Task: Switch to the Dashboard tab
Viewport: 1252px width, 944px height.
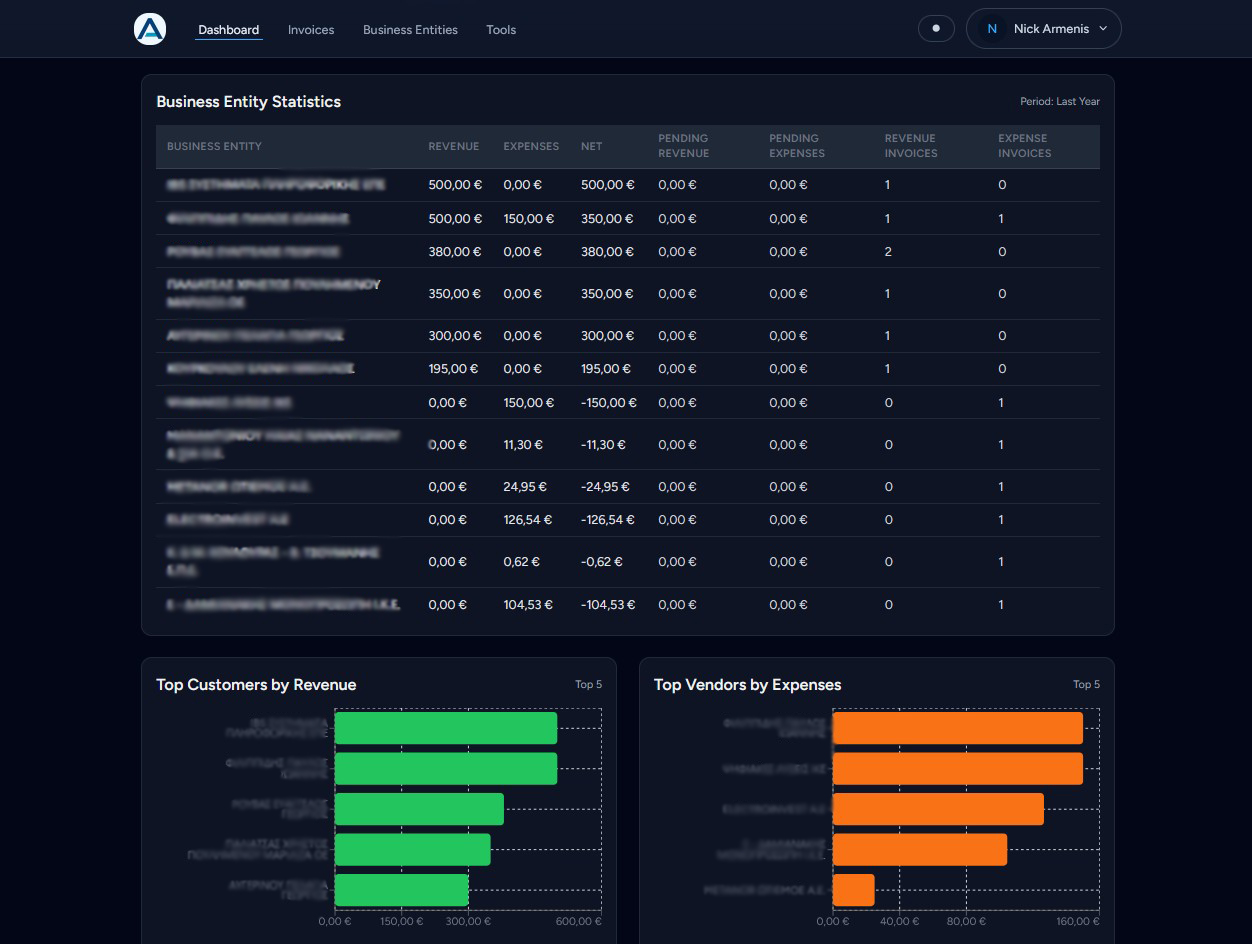Action: 228,30
